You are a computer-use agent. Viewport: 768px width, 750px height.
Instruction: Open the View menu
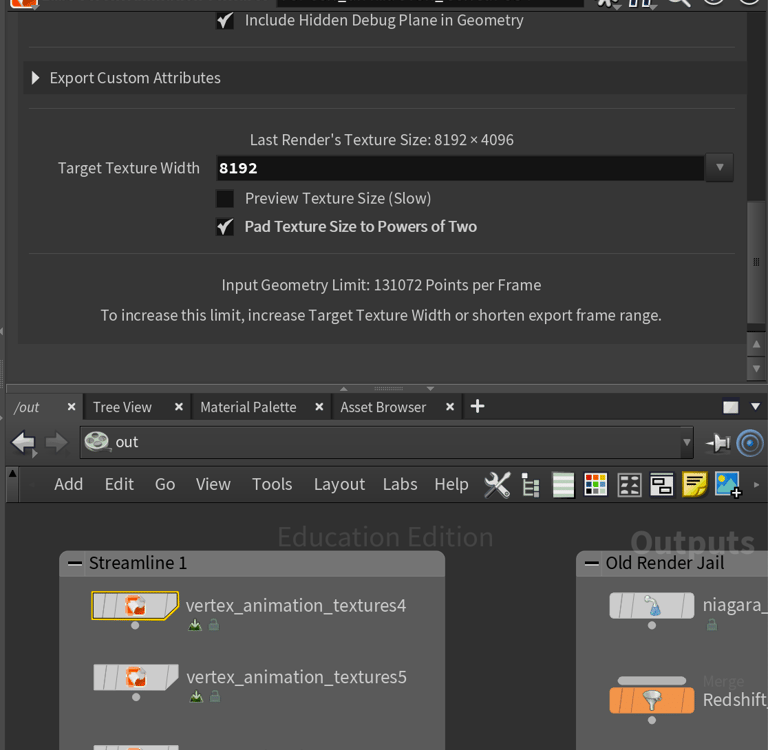click(213, 484)
